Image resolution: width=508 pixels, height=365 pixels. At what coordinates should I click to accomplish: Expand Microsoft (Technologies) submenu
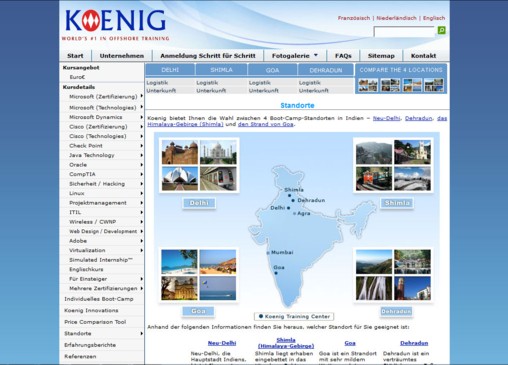coord(142,107)
